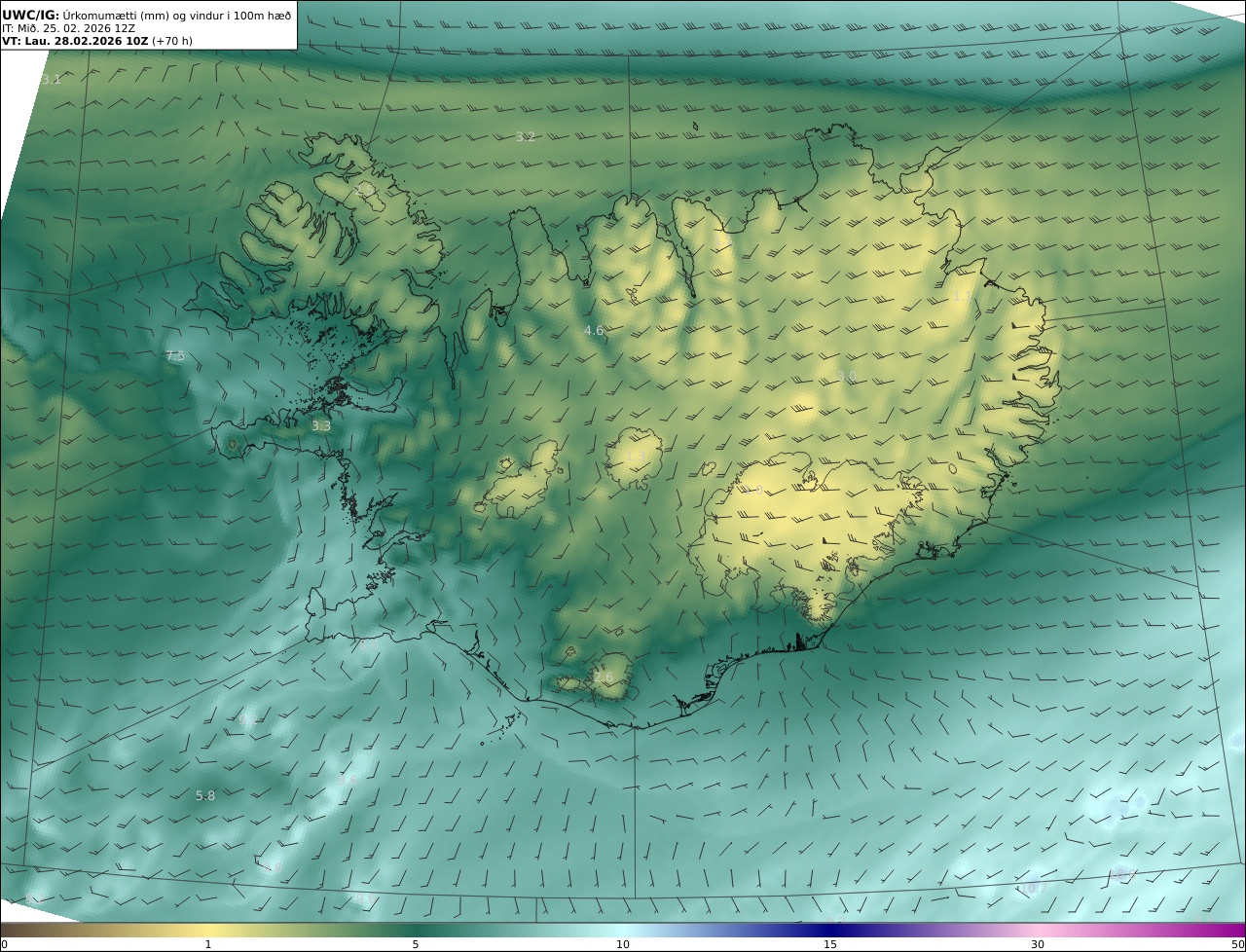Click the '3.0' value on the map
Screen dimensions: 1246x952
click(x=847, y=376)
